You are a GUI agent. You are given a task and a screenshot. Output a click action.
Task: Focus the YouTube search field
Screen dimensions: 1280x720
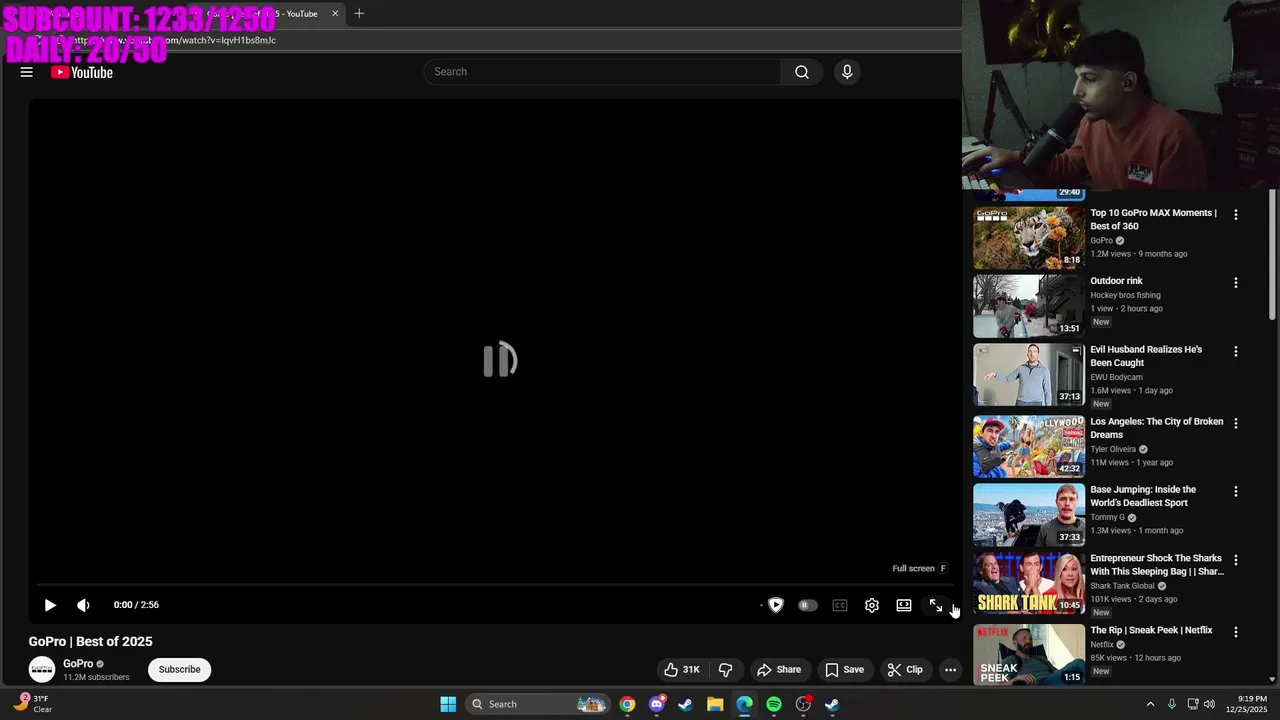pos(603,72)
